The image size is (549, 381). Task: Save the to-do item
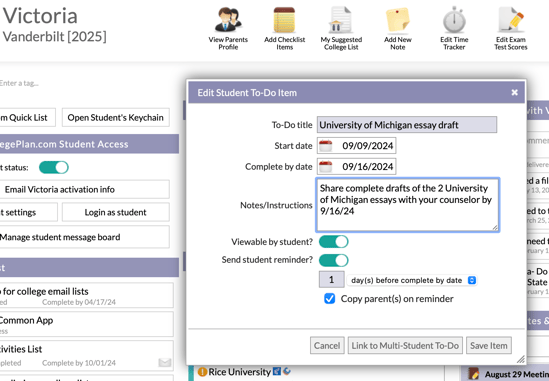[x=488, y=346]
